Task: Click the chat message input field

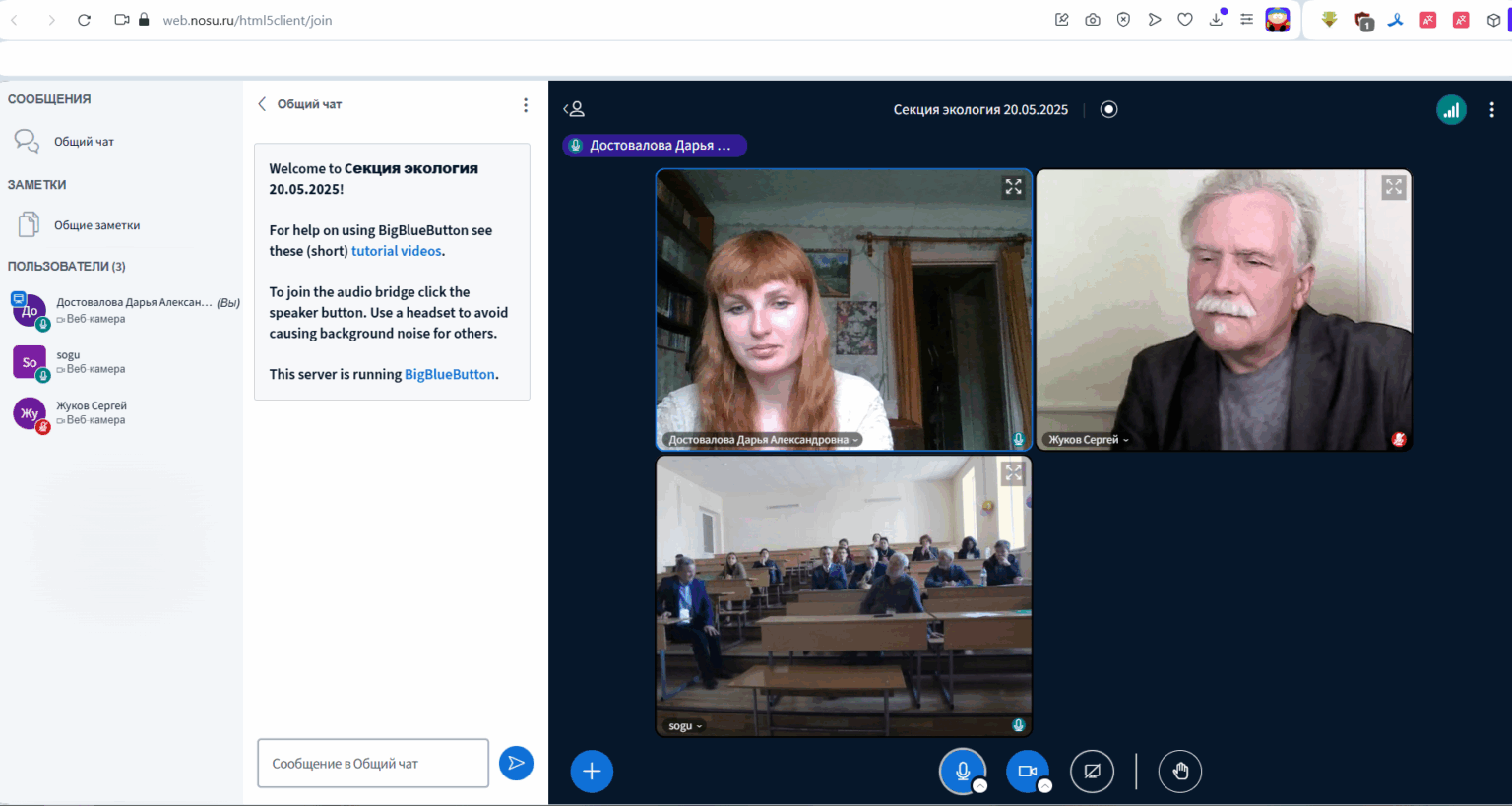Action: (x=373, y=764)
